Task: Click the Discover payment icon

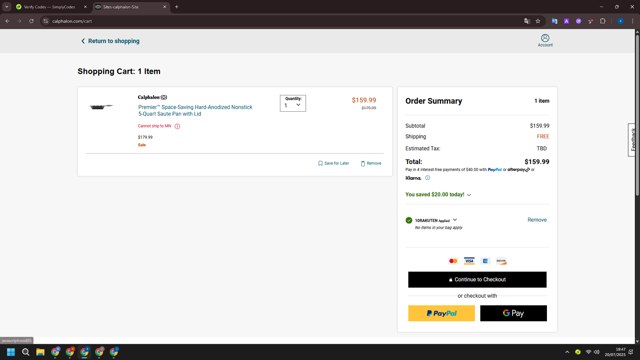Action: point(501,261)
